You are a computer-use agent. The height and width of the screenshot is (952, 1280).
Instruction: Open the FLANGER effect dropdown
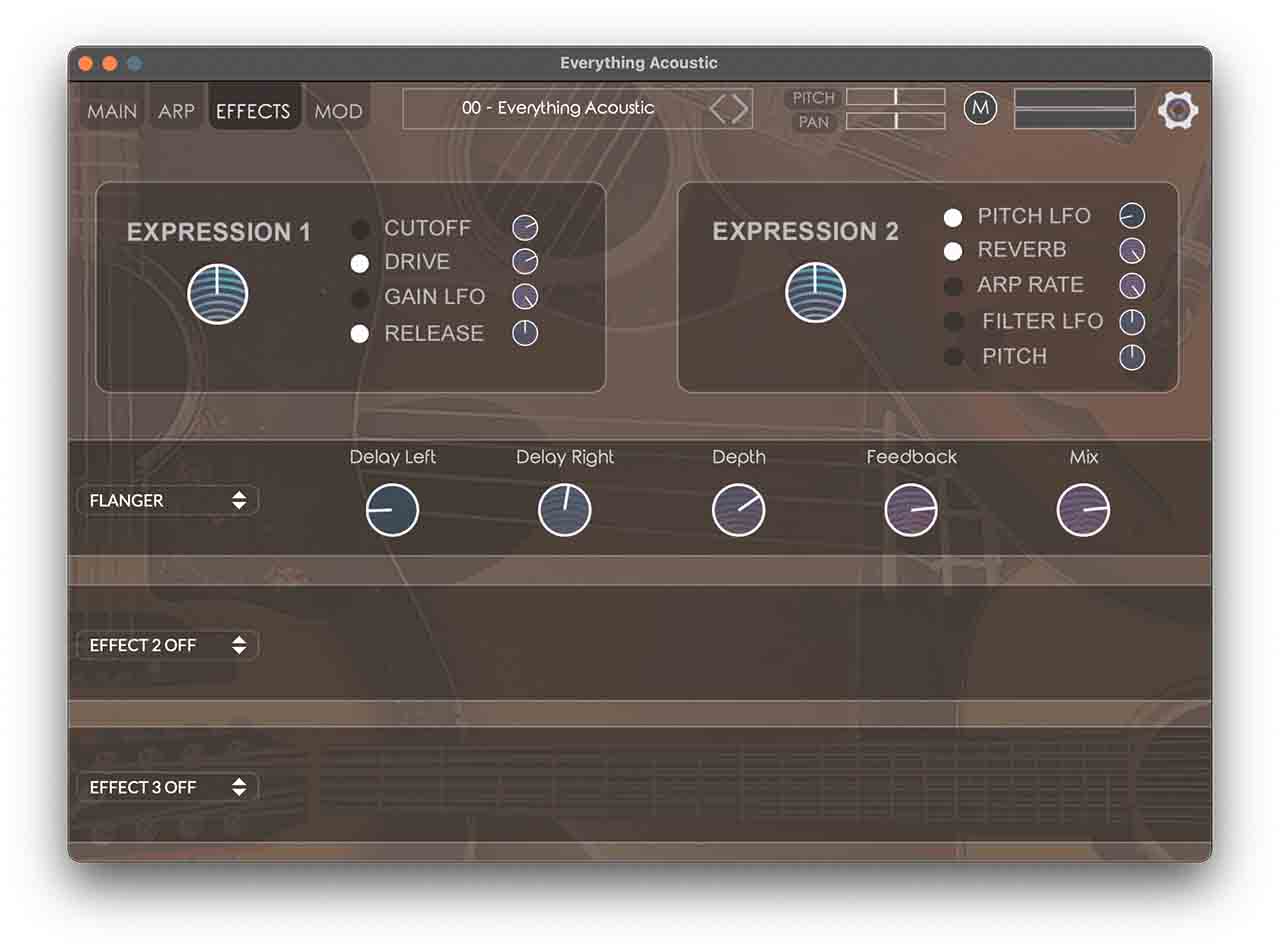[168, 501]
